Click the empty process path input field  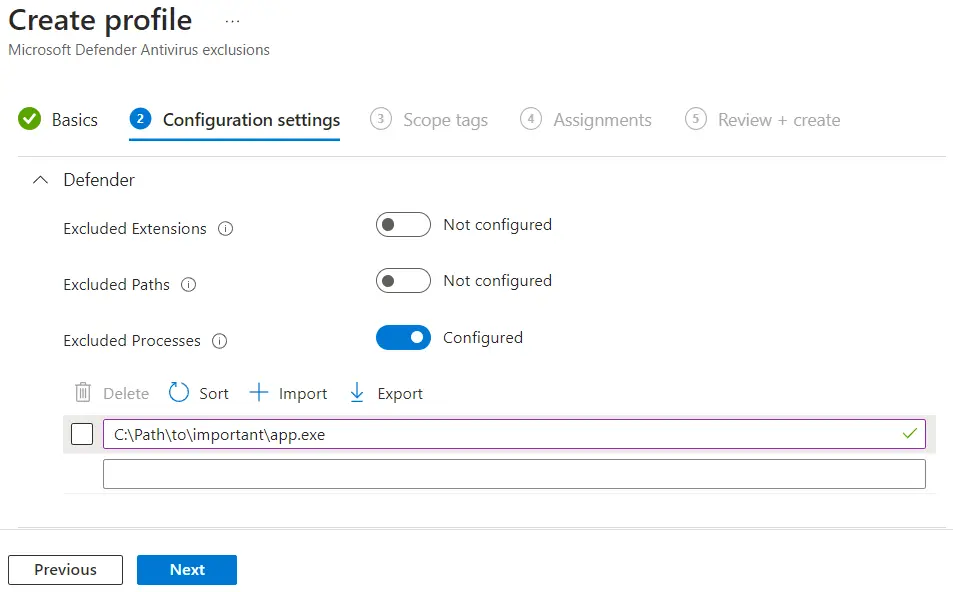click(514, 474)
